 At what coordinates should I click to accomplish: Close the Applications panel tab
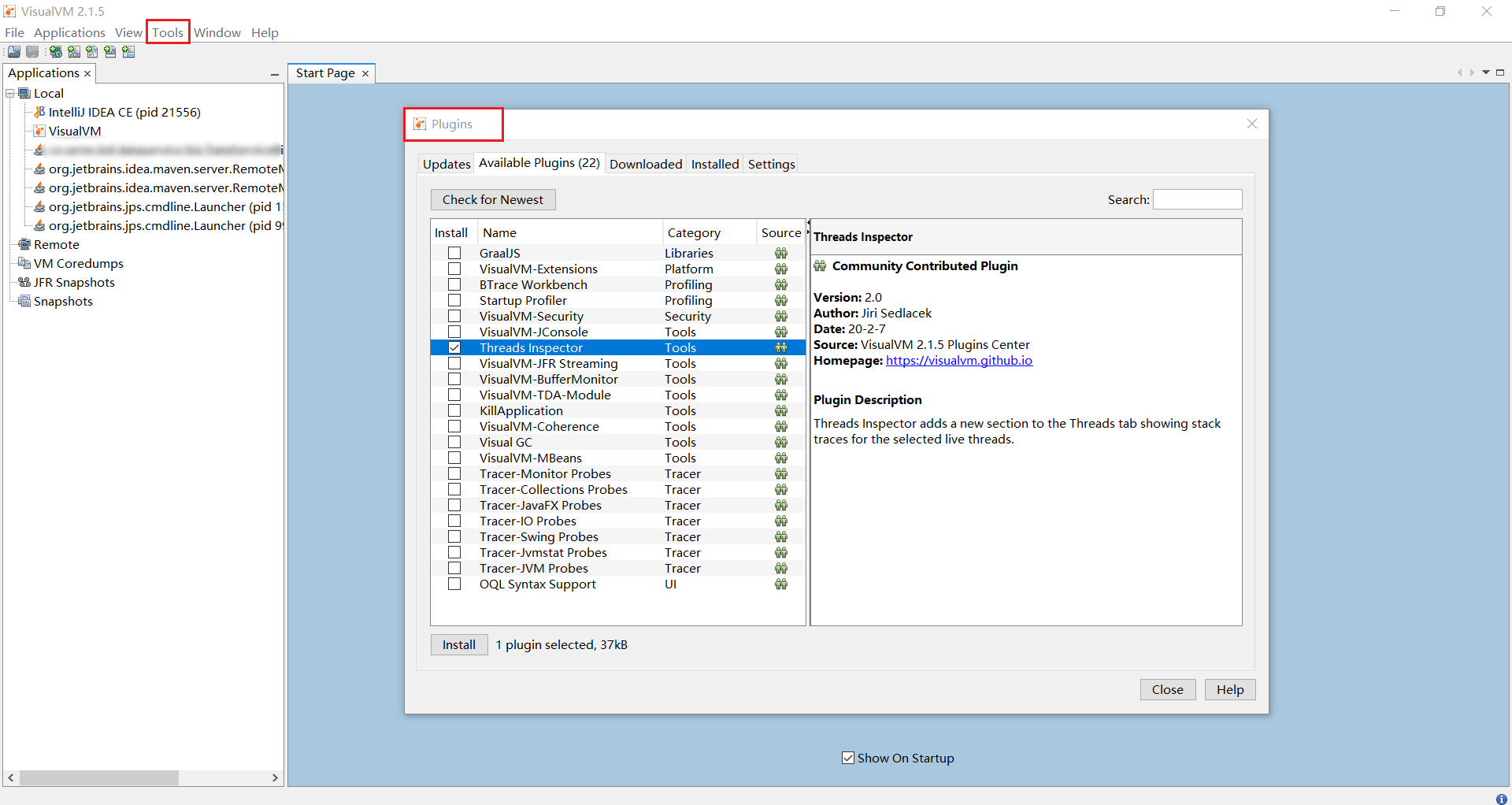tap(87, 73)
